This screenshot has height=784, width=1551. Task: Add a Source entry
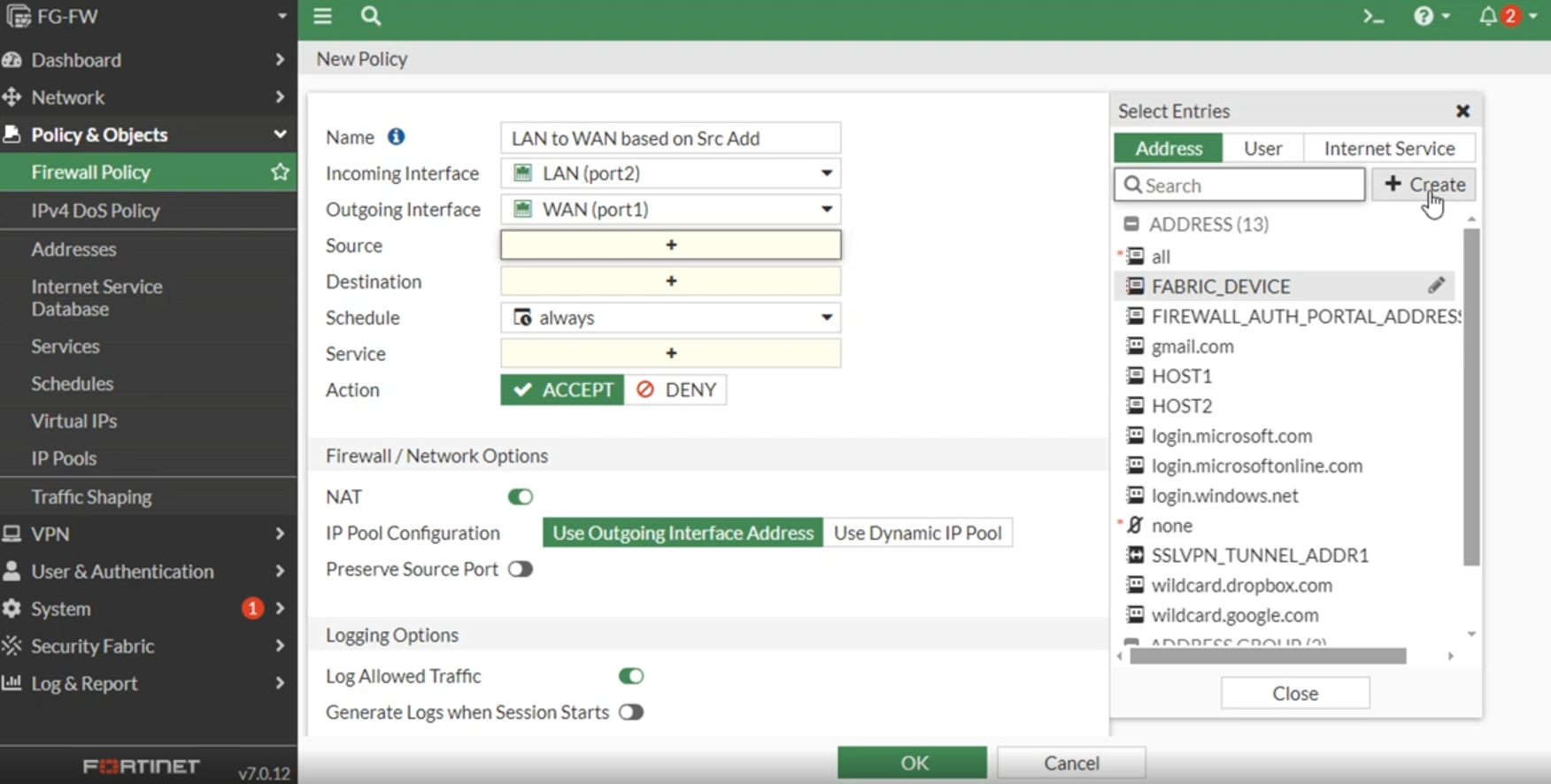coord(670,245)
